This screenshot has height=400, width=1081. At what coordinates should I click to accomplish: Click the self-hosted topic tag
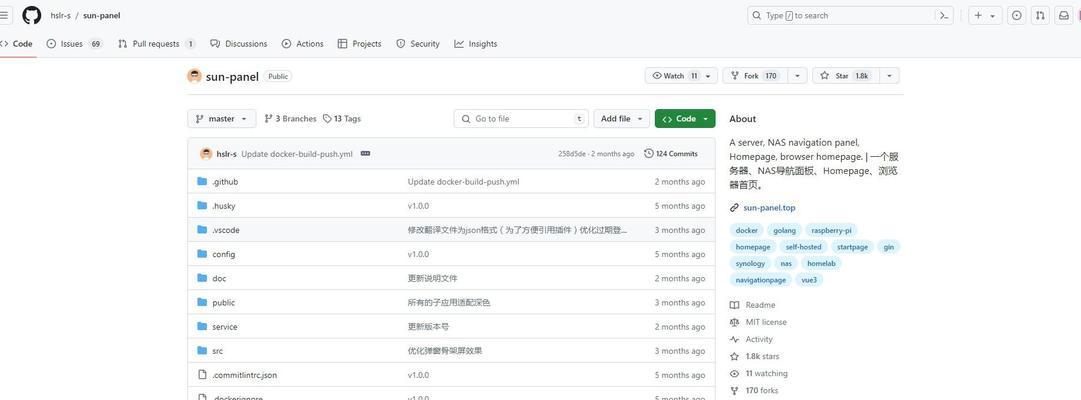[803, 247]
